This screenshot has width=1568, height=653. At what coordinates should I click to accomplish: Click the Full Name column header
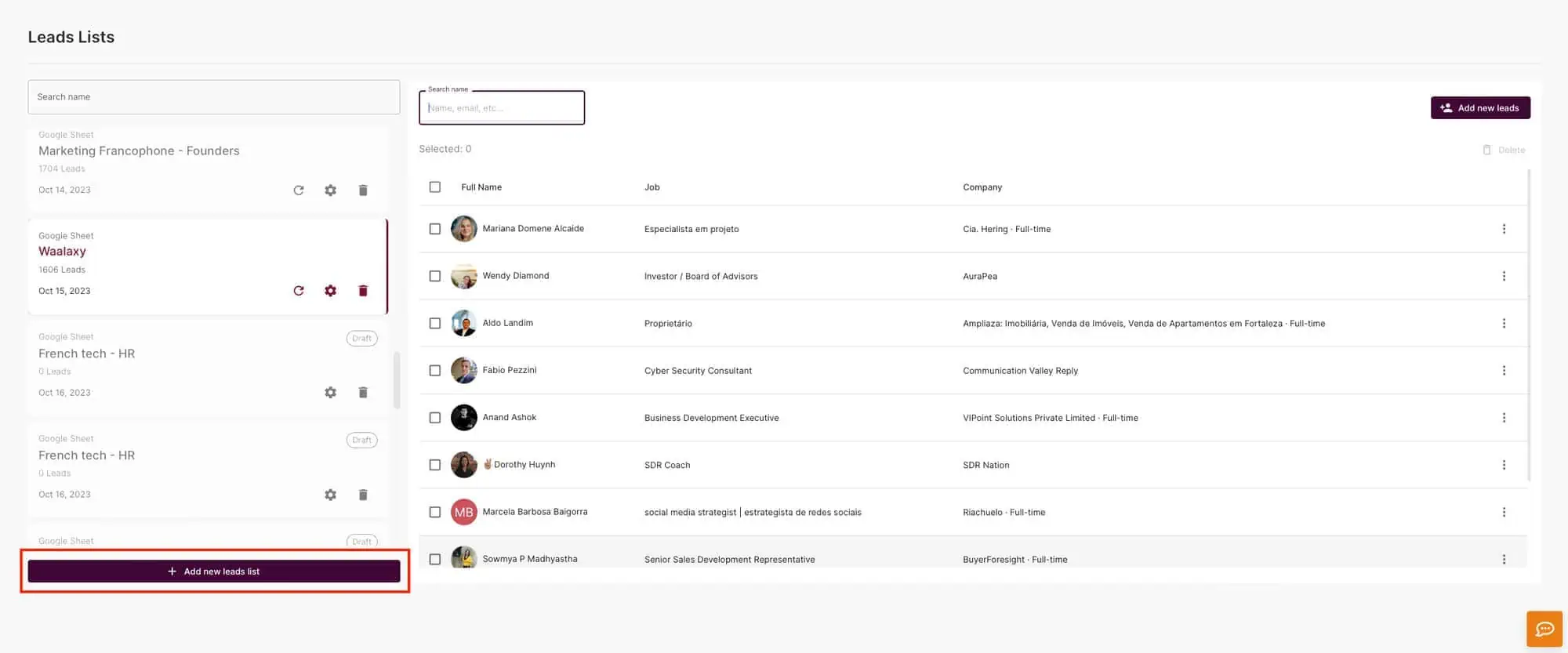(481, 187)
